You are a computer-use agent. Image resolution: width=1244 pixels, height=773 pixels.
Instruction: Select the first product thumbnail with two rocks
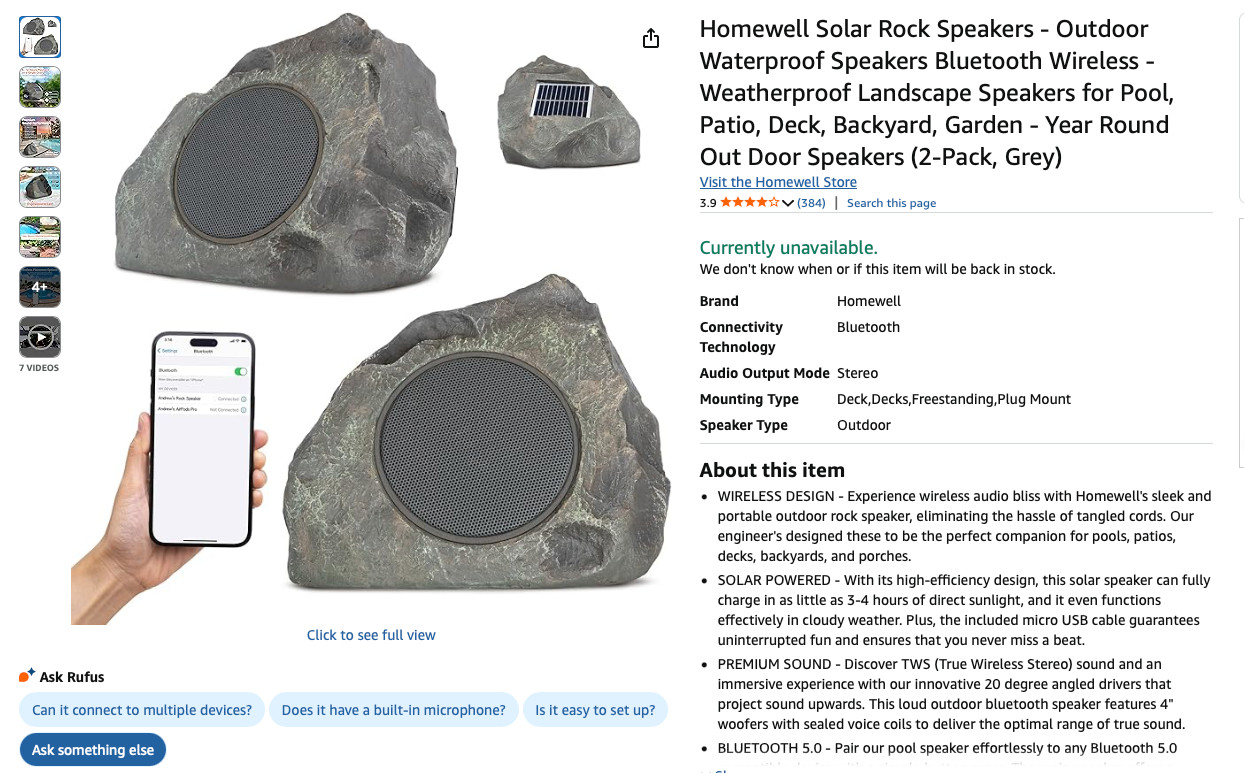(40, 37)
